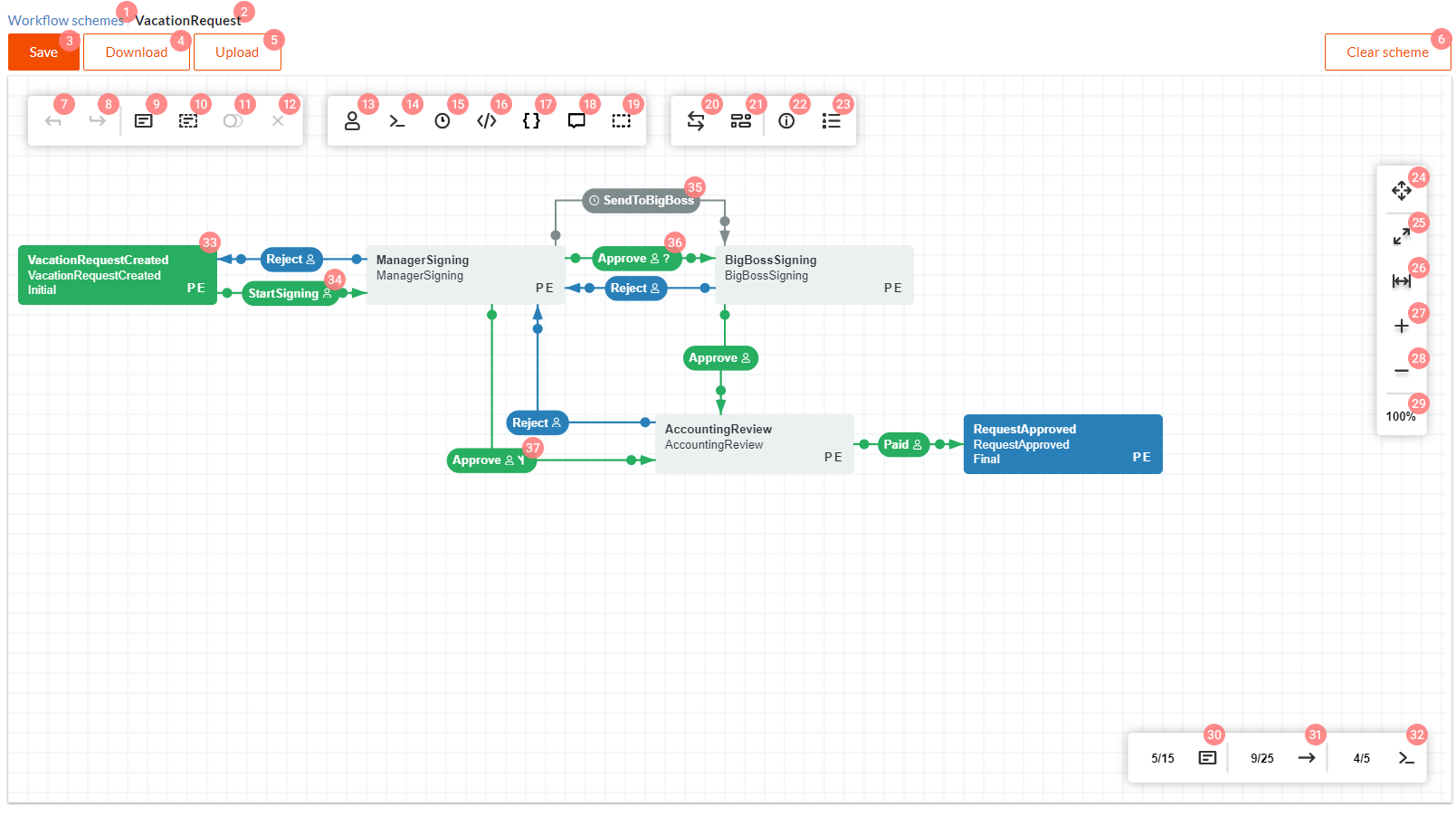Screen dimensions: 1456x816
Task: Click the inline activity dashed icon
Action: (188, 121)
